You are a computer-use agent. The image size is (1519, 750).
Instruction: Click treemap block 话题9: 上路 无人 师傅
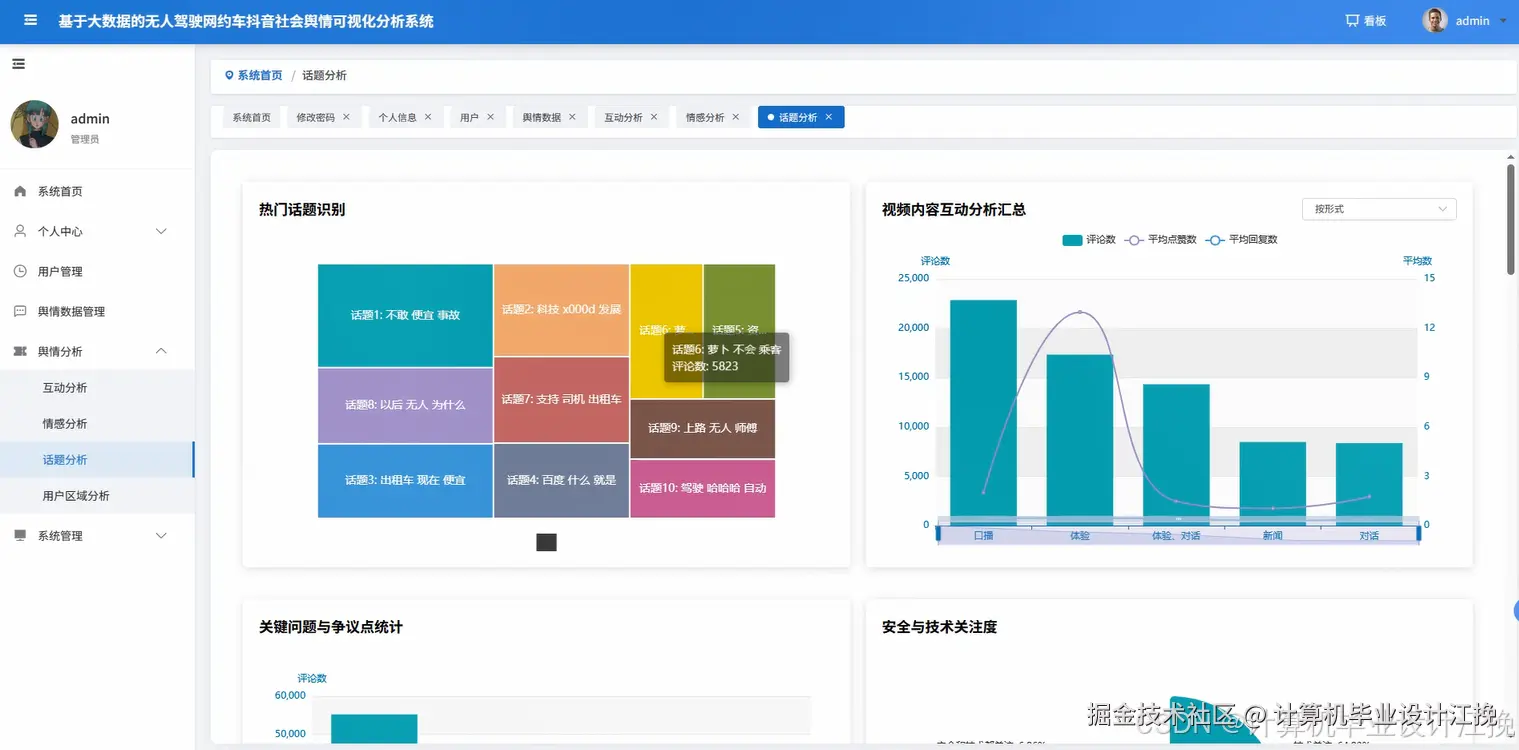(703, 428)
